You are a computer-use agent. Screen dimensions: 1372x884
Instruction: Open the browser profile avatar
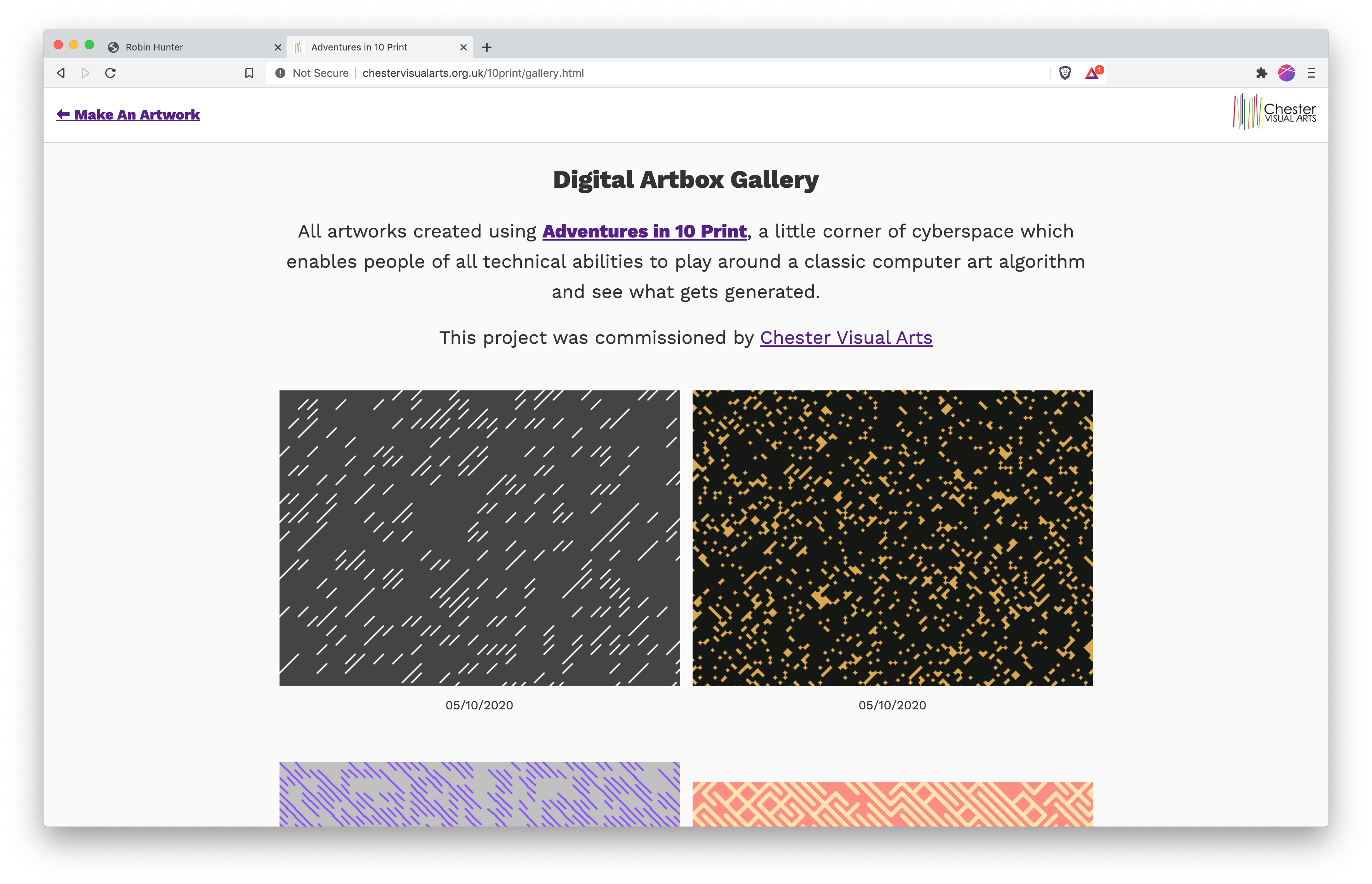(1286, 73)
